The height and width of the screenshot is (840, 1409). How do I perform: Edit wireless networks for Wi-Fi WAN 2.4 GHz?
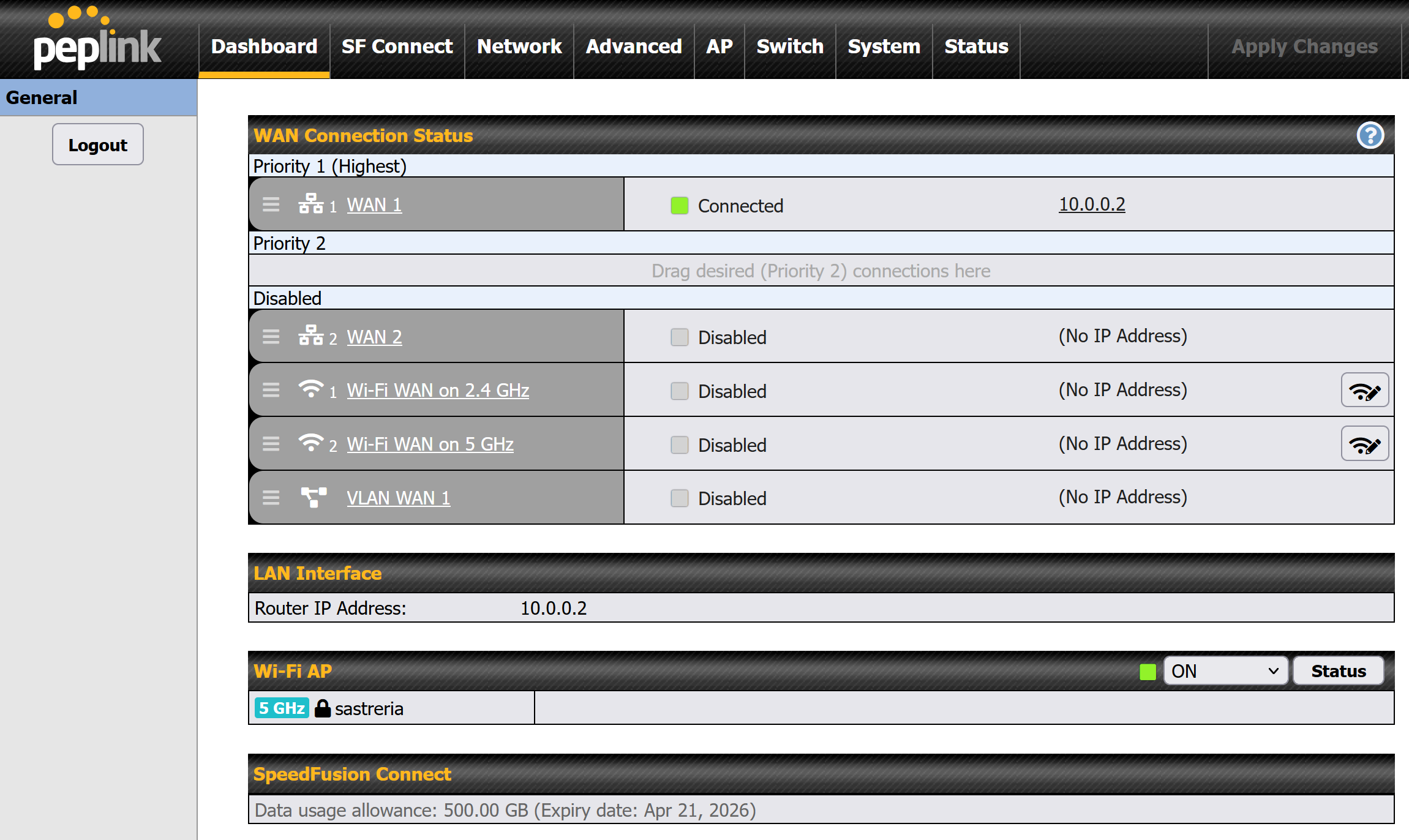point(1365,390)
